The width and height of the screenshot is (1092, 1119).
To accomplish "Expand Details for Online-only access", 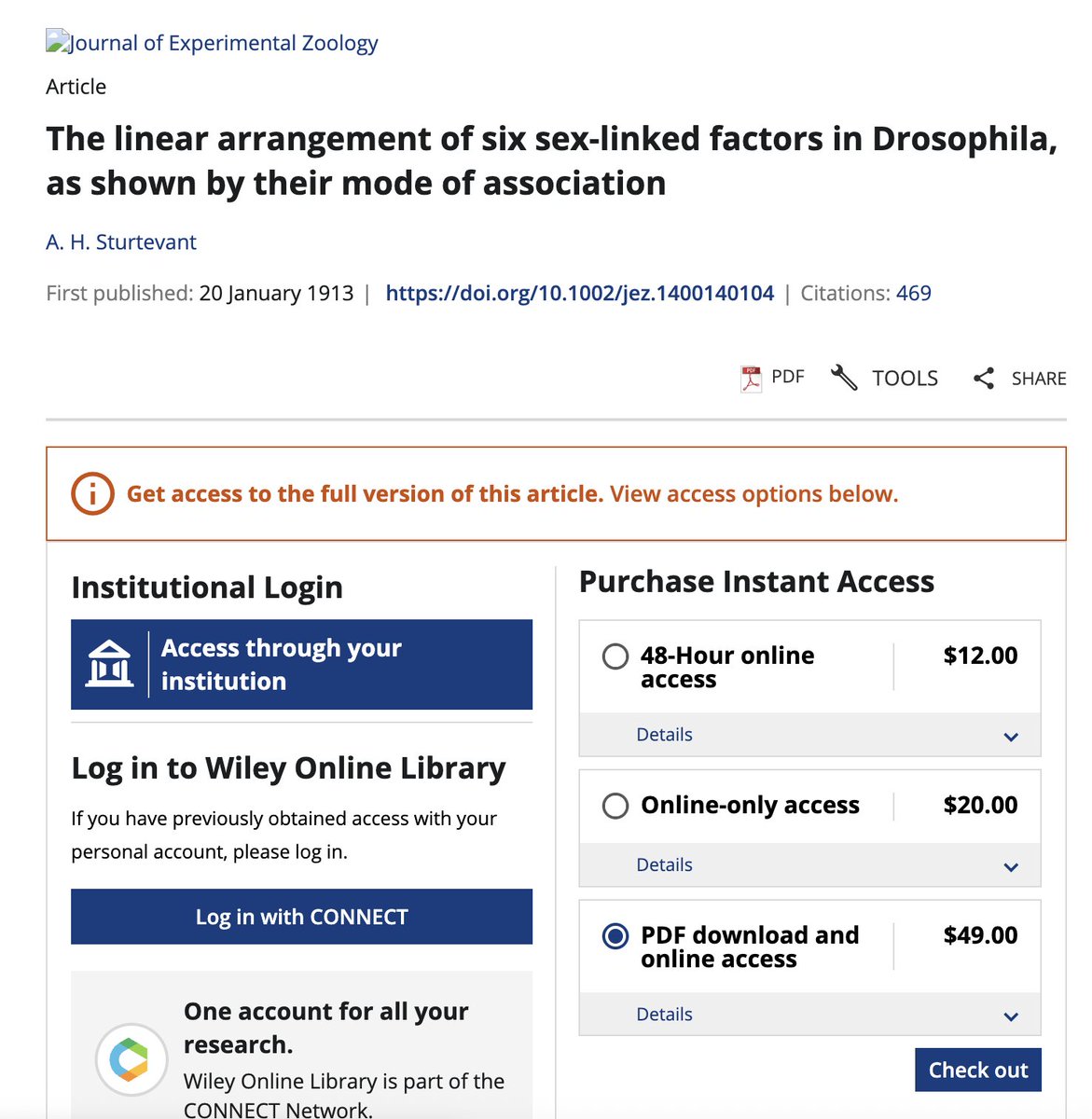I will 665,865.
